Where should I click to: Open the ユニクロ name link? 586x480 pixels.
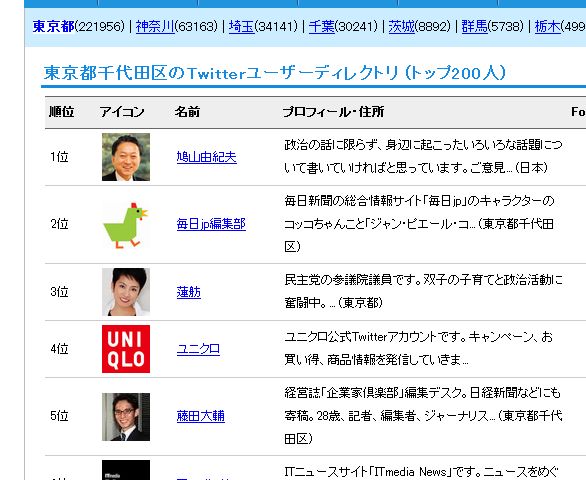(x=198, y=349)
